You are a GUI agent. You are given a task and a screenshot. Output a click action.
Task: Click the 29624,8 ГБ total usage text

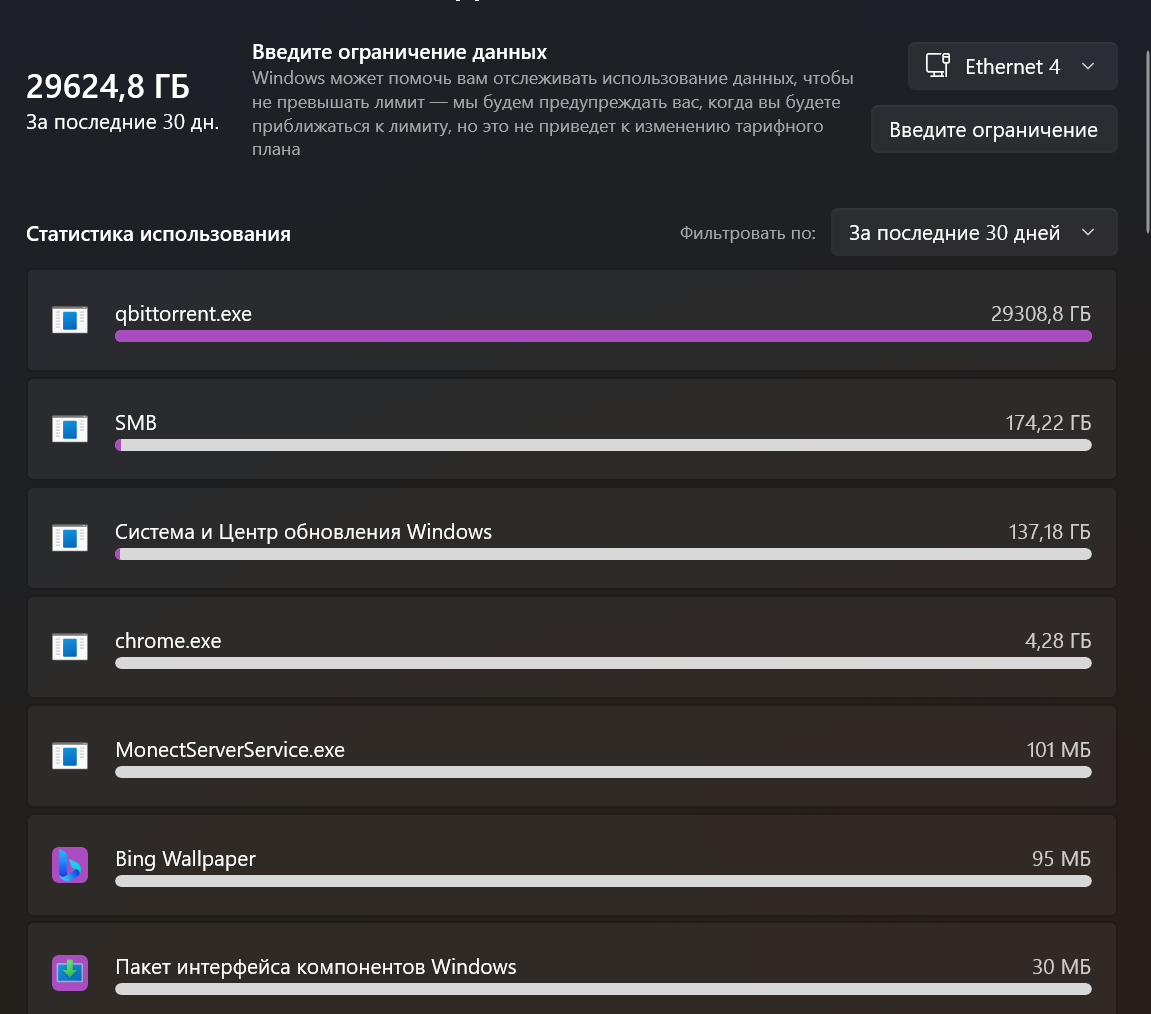108,87
